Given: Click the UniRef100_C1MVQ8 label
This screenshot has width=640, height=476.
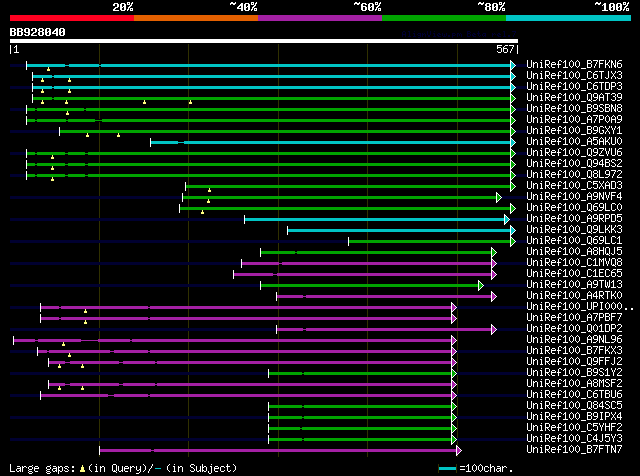Looking at the screenshot, I should 574,263.
